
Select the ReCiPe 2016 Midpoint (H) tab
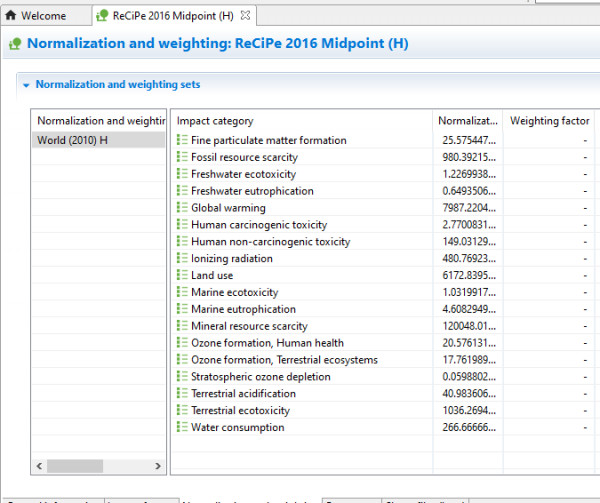[173, 16]
